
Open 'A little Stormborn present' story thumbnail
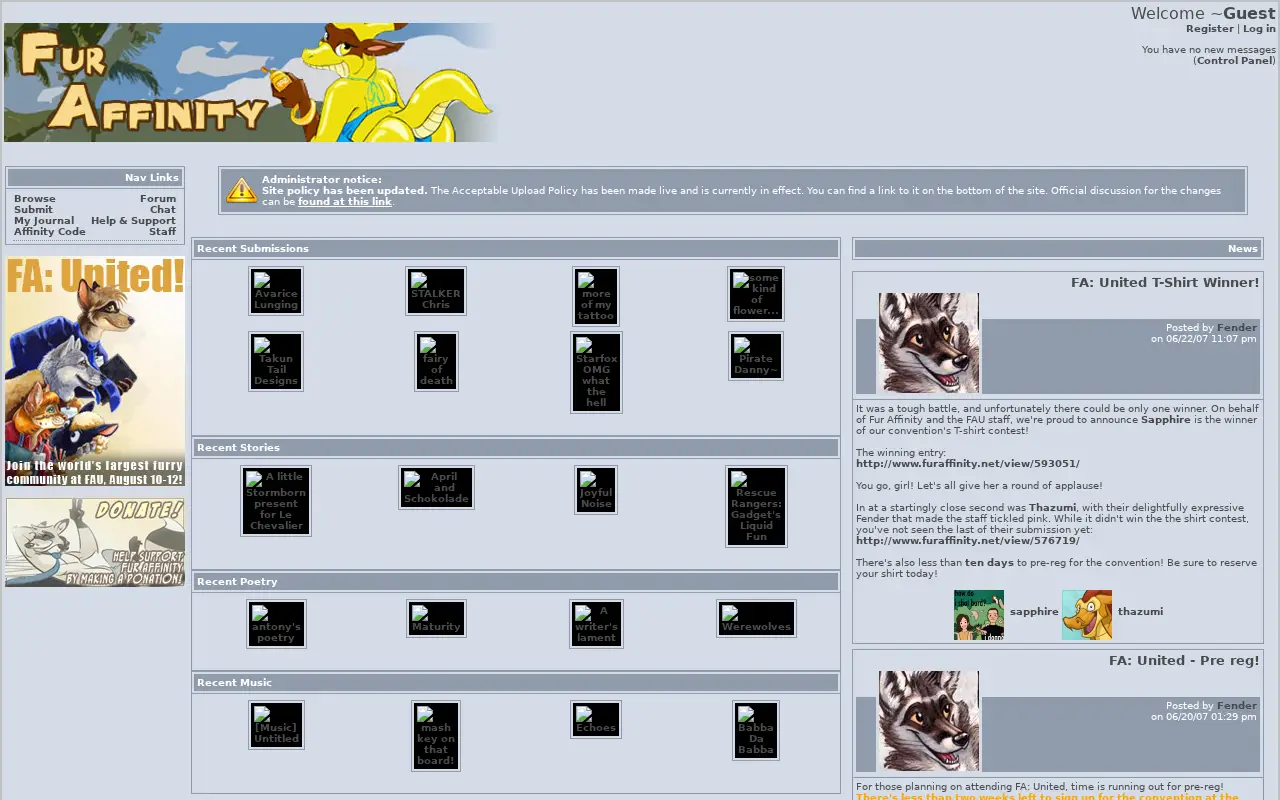pos(276,501)
